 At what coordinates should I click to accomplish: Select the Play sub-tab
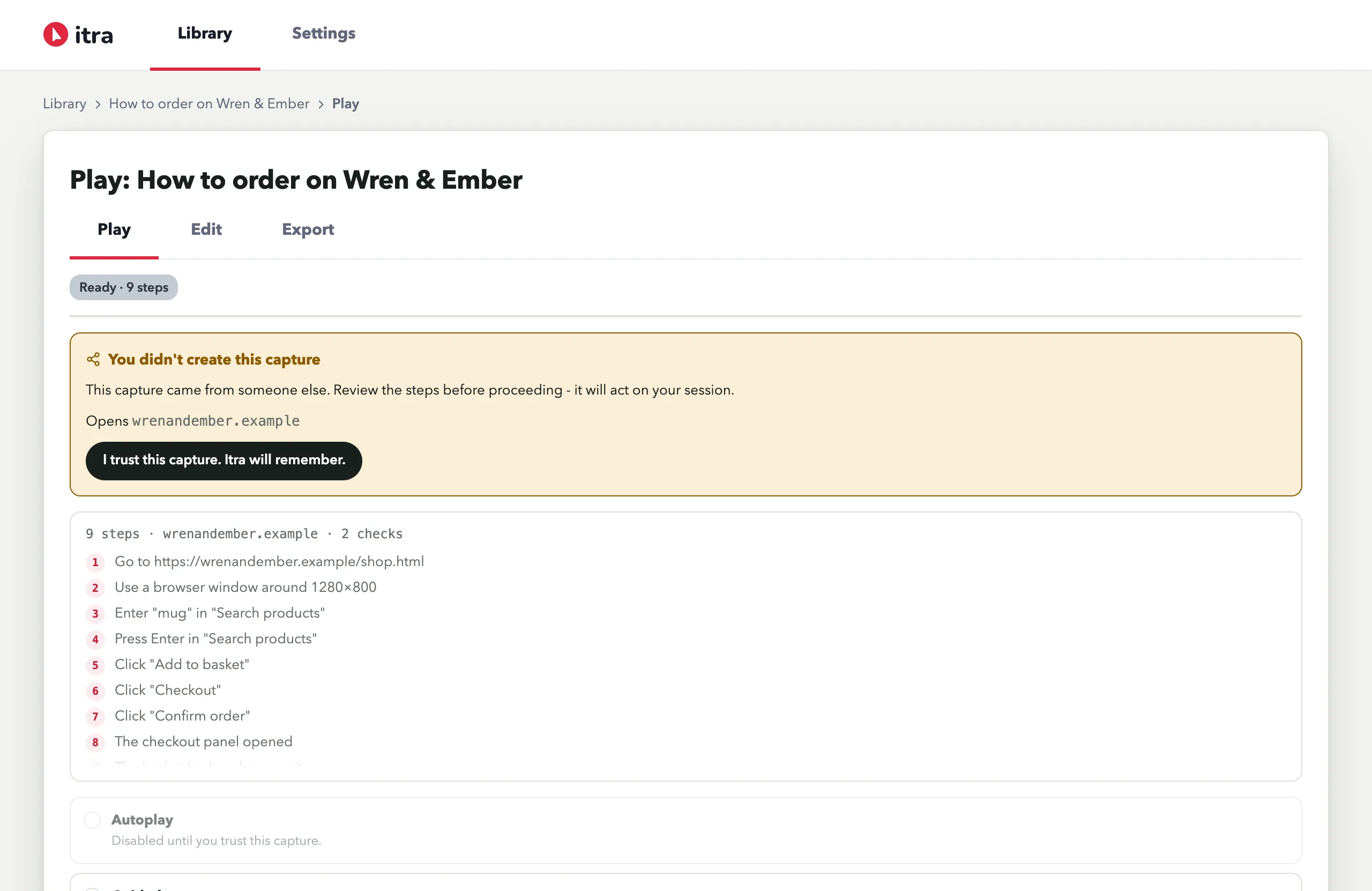(114, 229)
